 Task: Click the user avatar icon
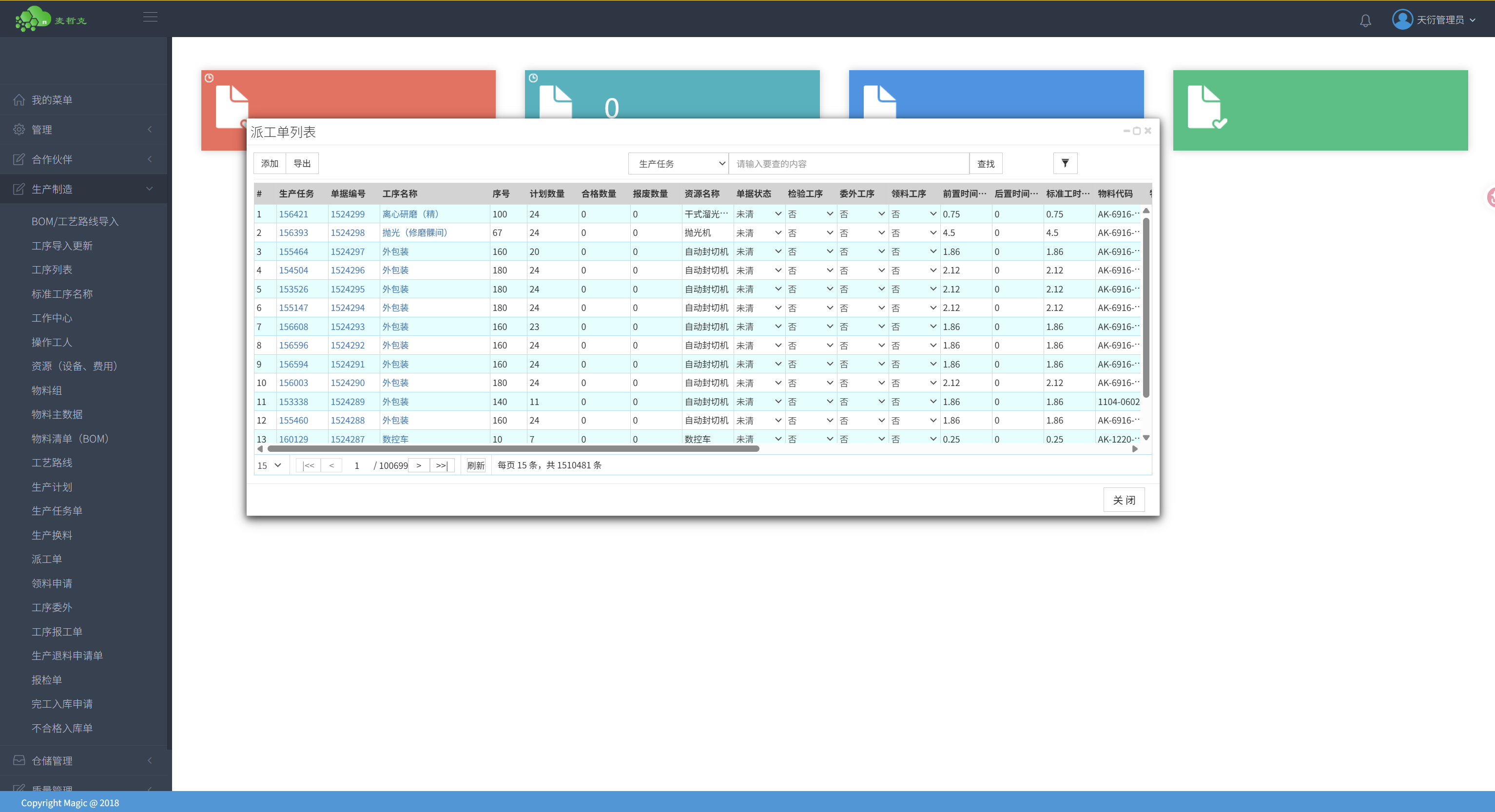[1402, 19]
